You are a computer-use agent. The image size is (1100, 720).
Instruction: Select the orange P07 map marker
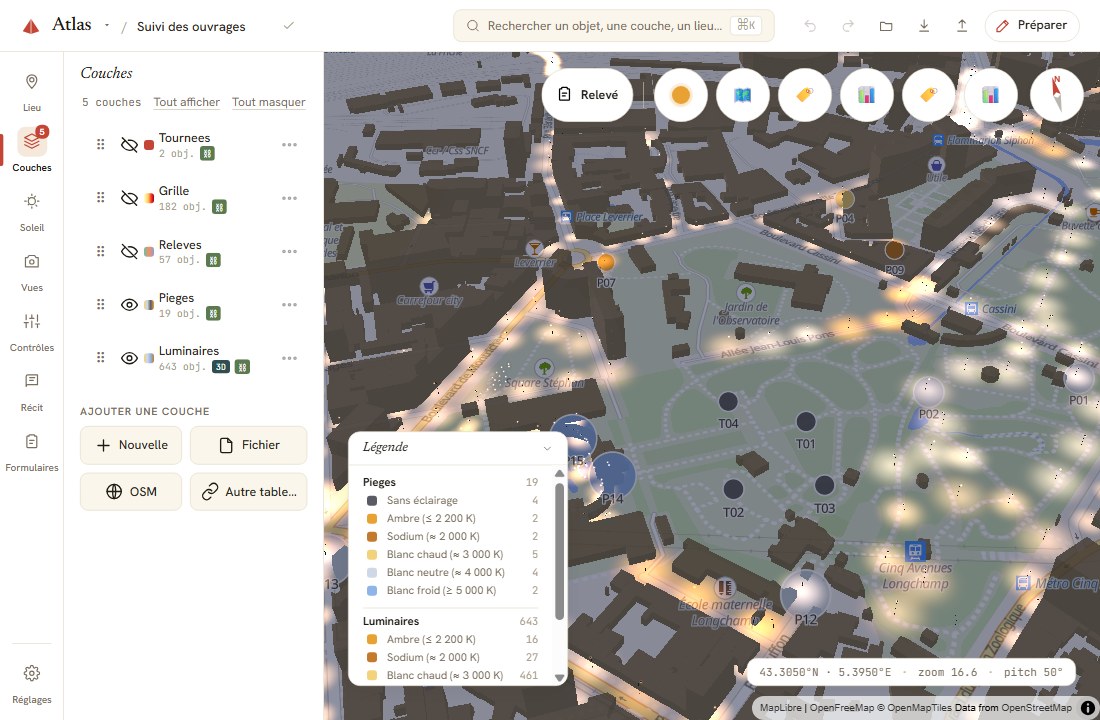[x=605, y=262]
